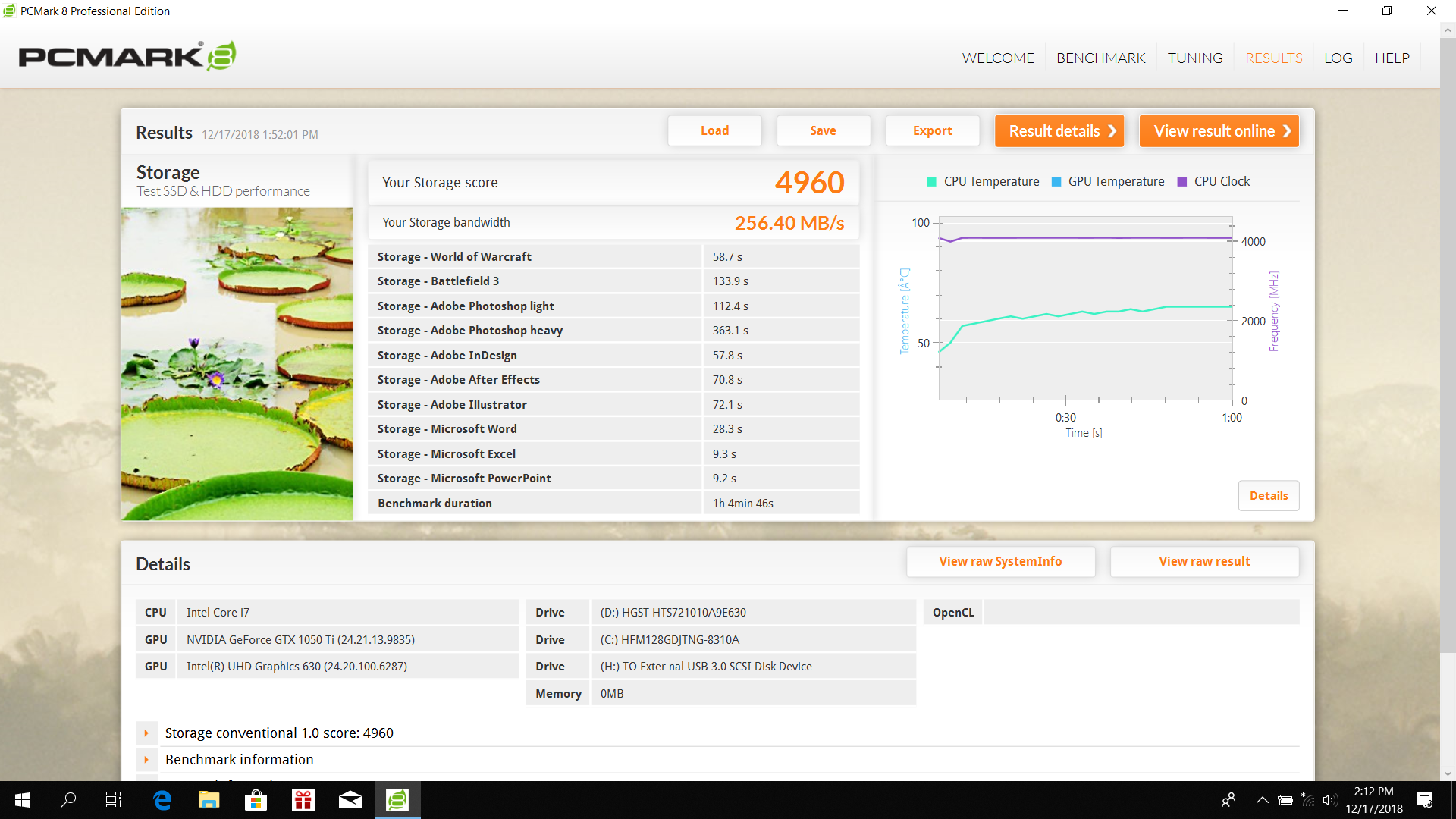1456x819 pixels.
Task: Expand Storage conventional 1.0 score row
Action: click(146, 733)
